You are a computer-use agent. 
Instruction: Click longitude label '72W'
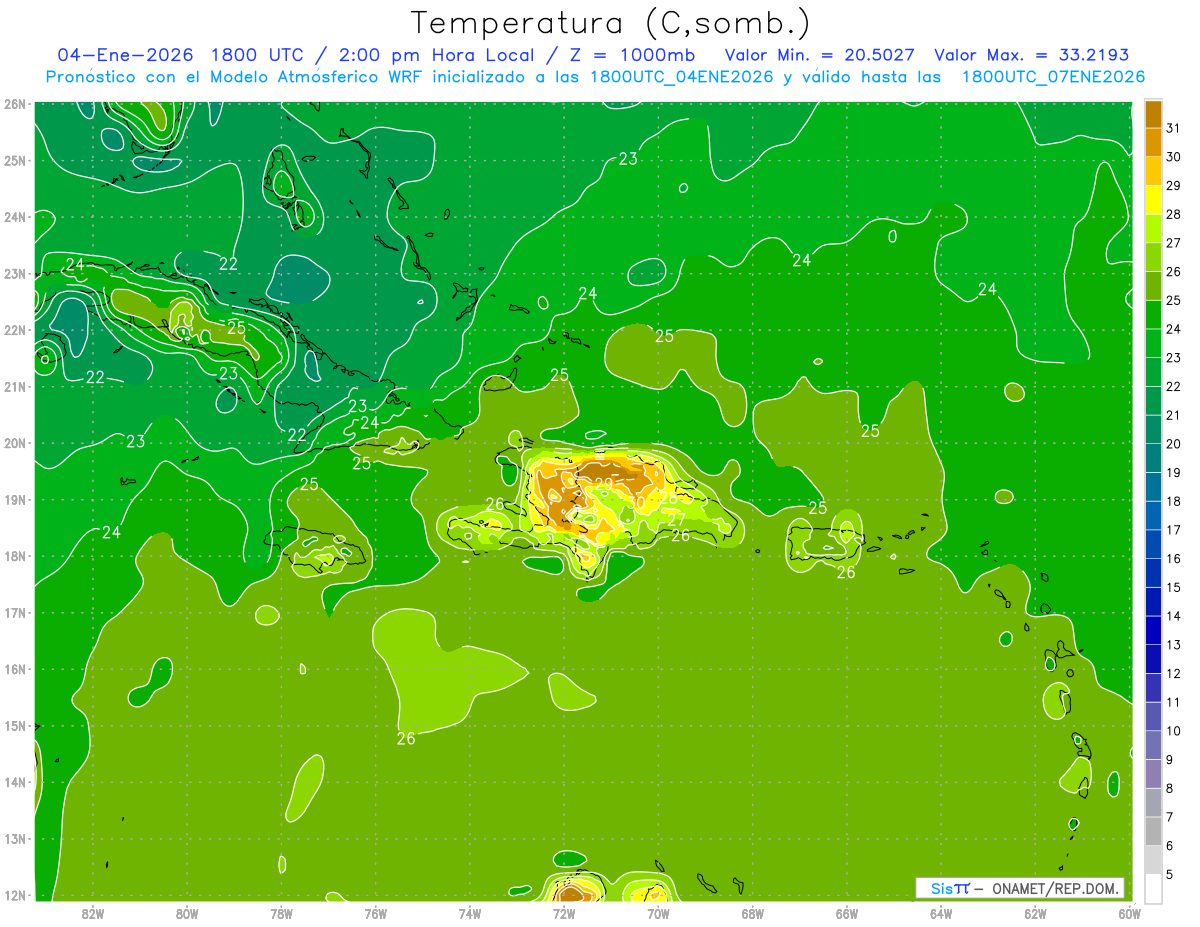564,913
